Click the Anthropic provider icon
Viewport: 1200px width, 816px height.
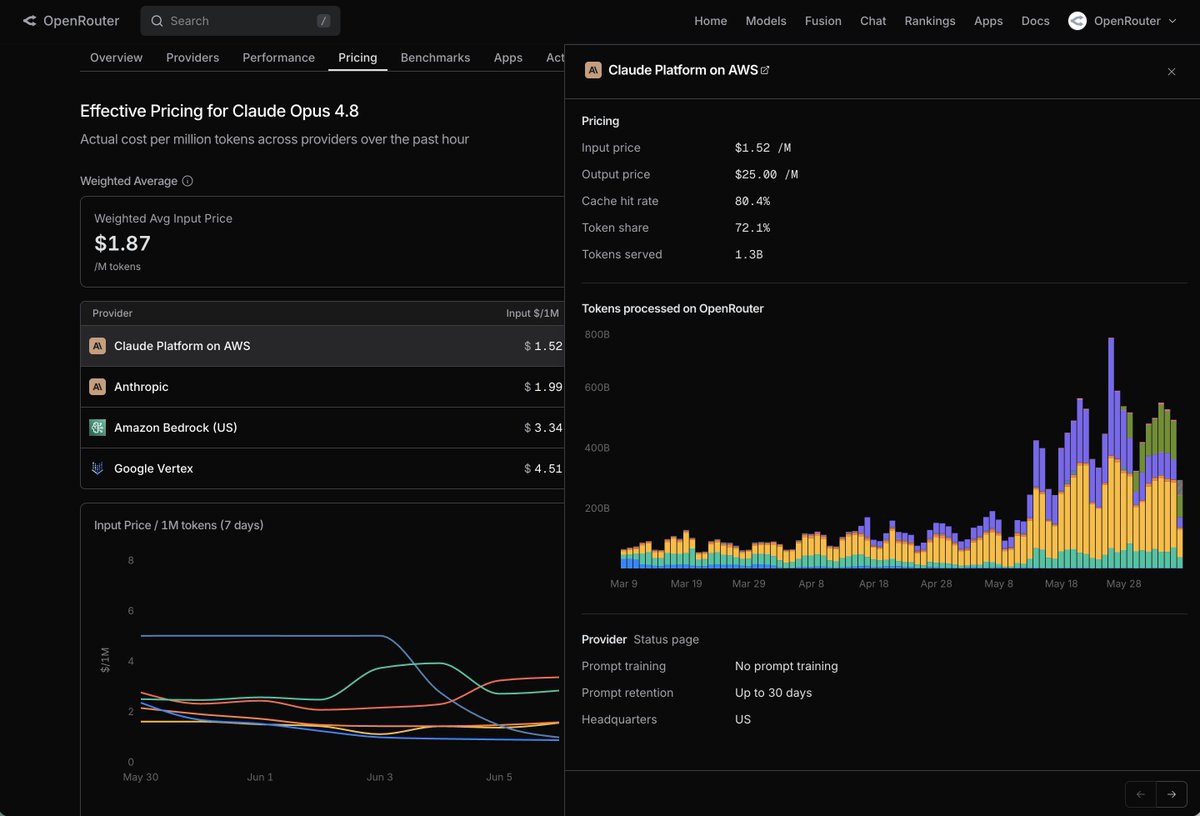[97, 387]
